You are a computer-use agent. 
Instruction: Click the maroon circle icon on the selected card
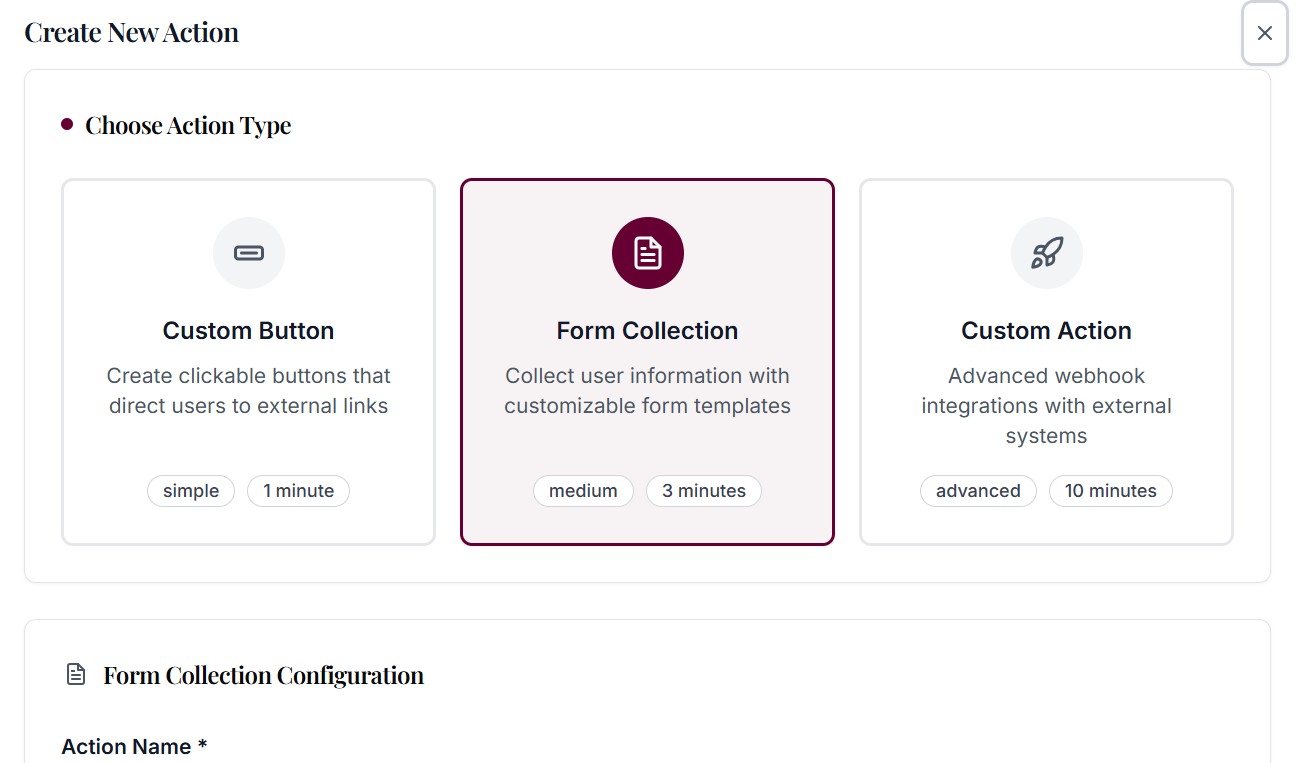click(x=647, y=253)
